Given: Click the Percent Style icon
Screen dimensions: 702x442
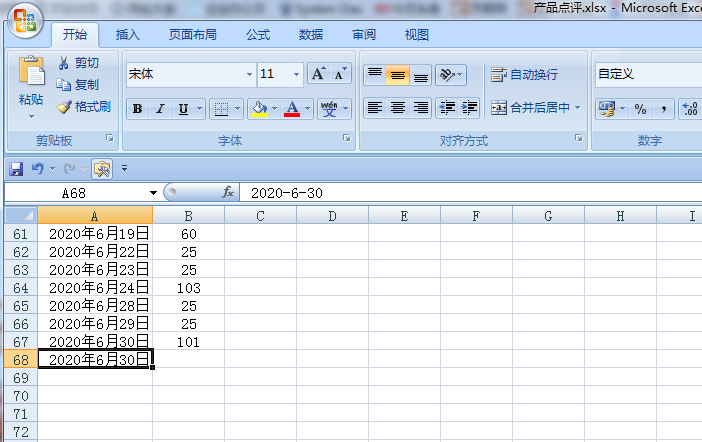Looking at the screenshot, I should pos(640,108).
